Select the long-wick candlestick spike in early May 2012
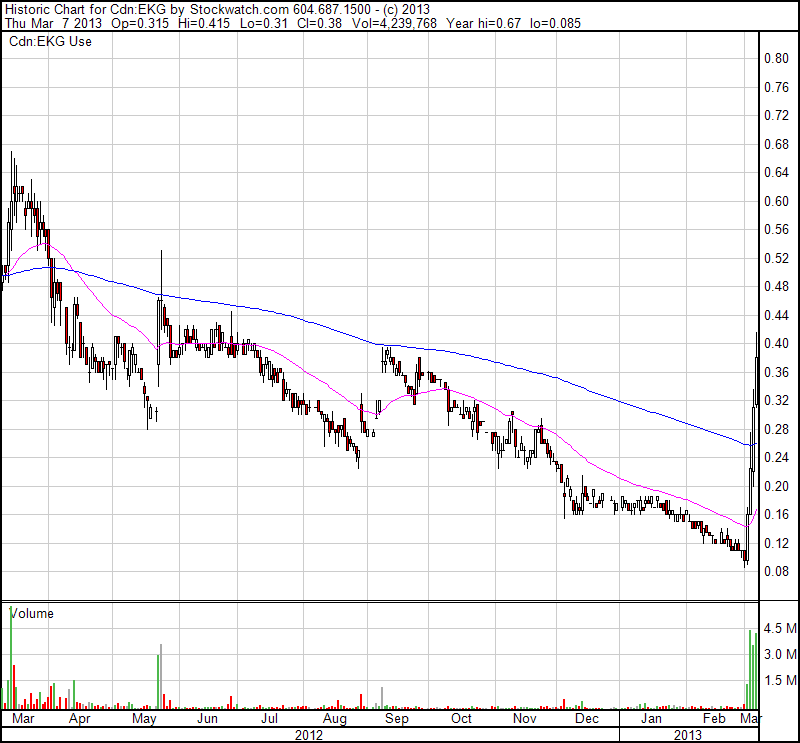800x743 pixels. click(x=160, y=300)
